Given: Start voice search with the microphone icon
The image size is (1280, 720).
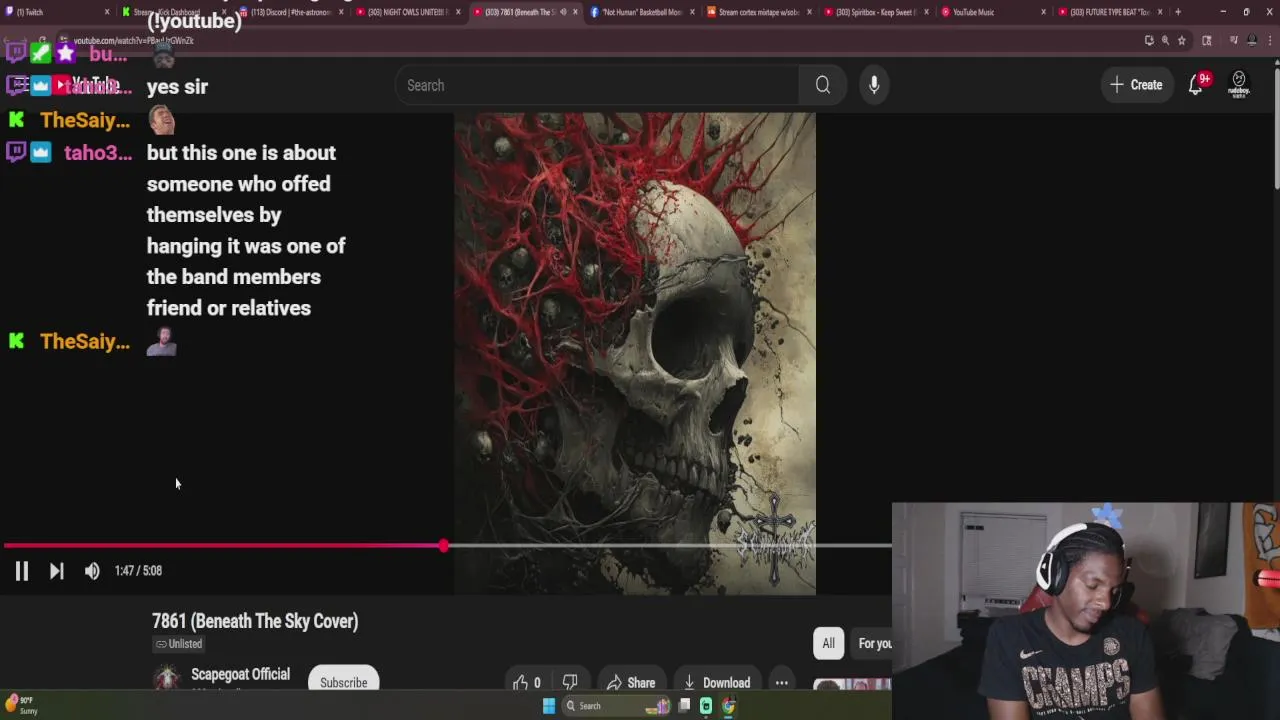Looking at the screenshot, I should [874, 85].
